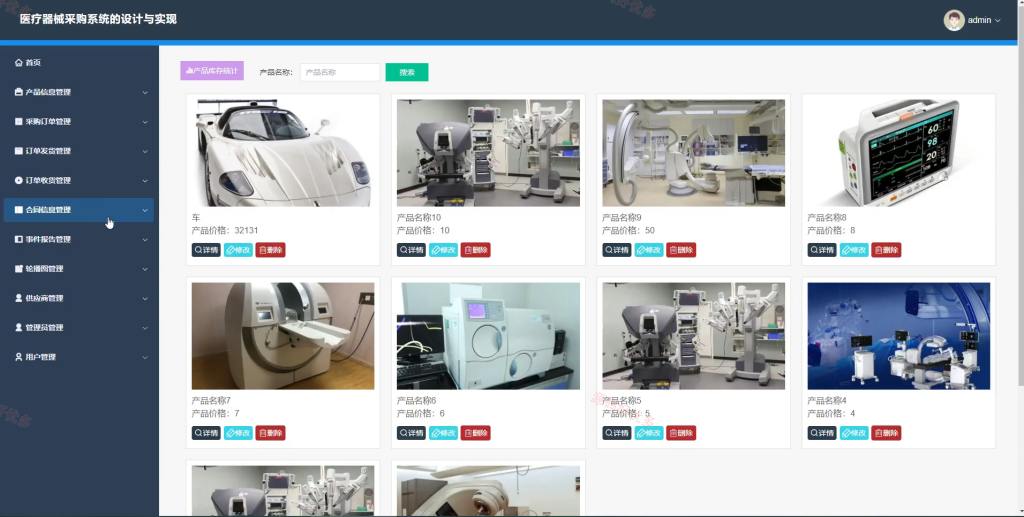
Task: Click the 产品价格: 32131 text
Action: tap(225, 230)
